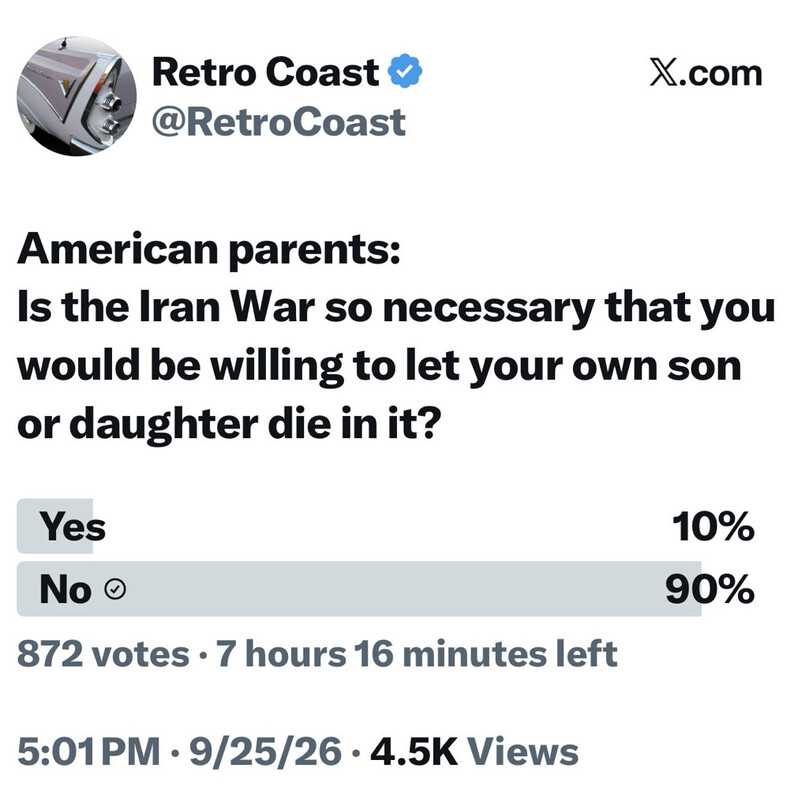
Task: Click the Retro Coast profile avatar
Action: click(77, 96)
